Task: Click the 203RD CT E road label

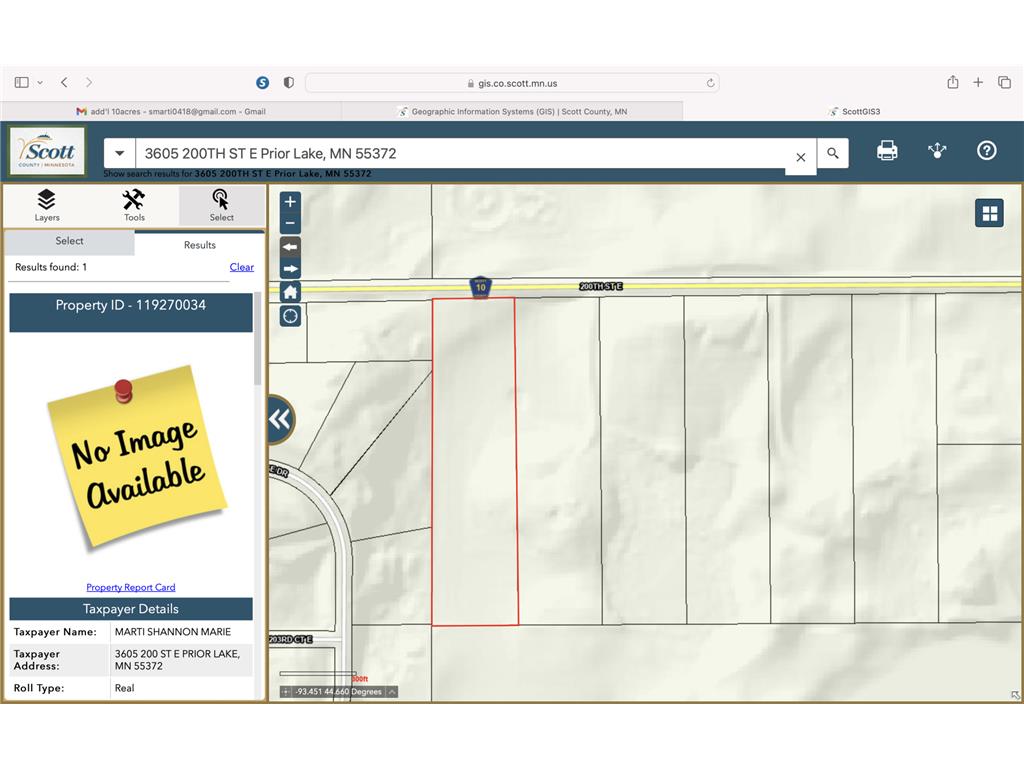Action: (x=291, y=639)
